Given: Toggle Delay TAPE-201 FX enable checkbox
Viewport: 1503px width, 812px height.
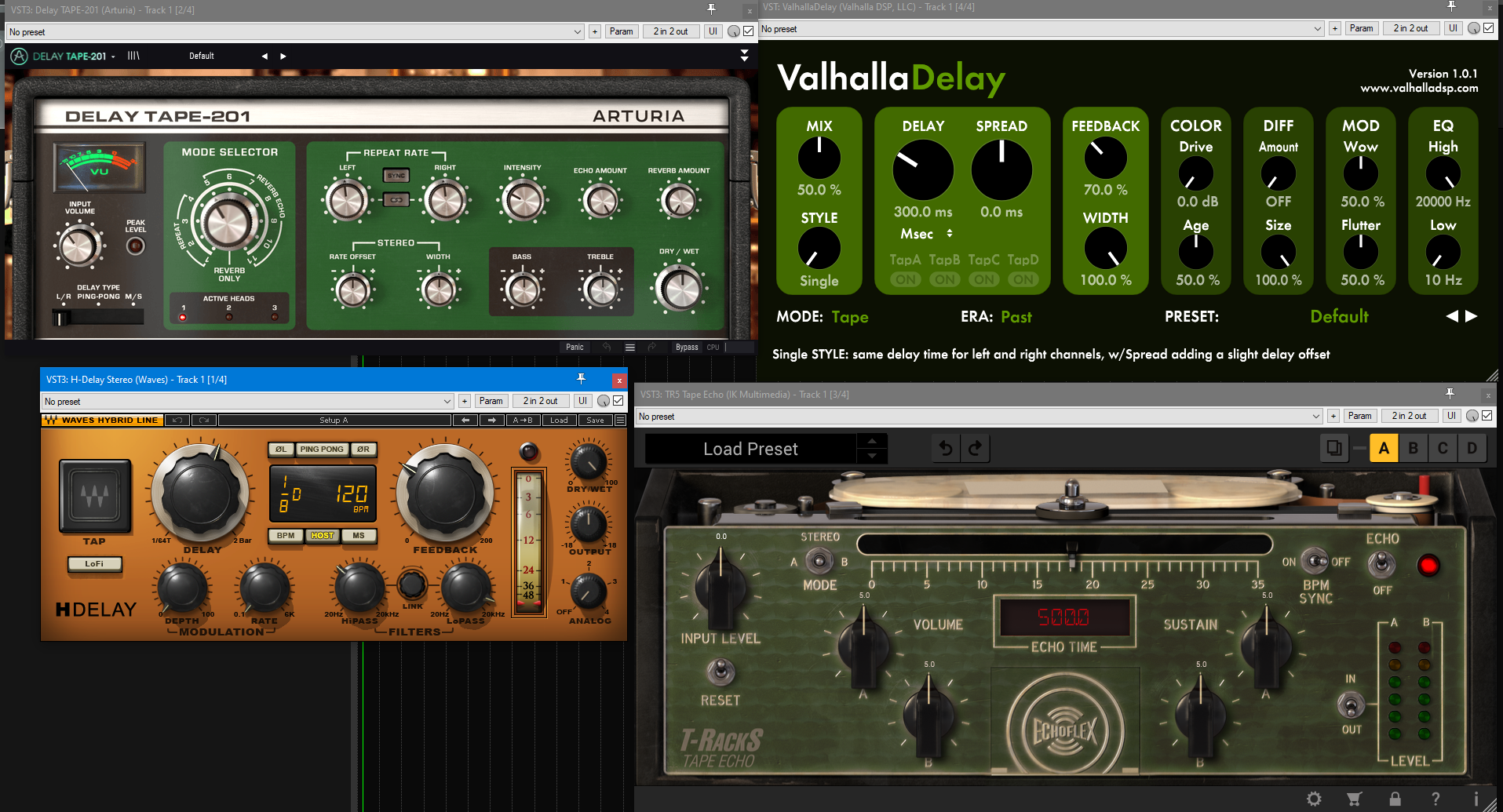Looking at the screenshot, I should click(x=749, y=31).
